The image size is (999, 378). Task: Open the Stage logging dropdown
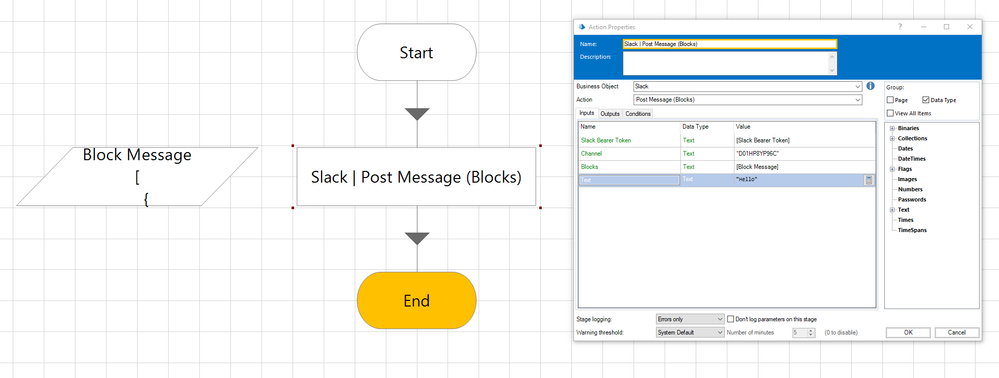pyautogui.click(x=689, y=319)
